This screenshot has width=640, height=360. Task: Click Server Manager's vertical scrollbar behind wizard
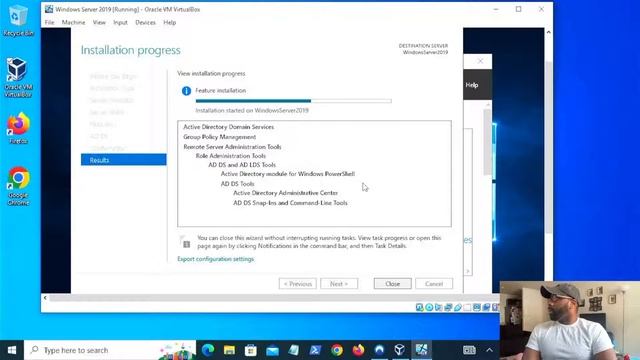point(487,143)
